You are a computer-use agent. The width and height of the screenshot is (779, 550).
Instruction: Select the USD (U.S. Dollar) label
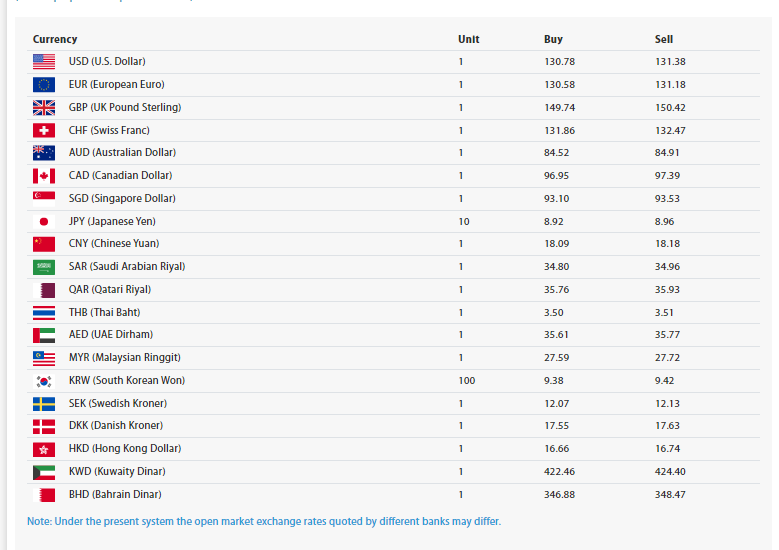[x=107, y=62]
